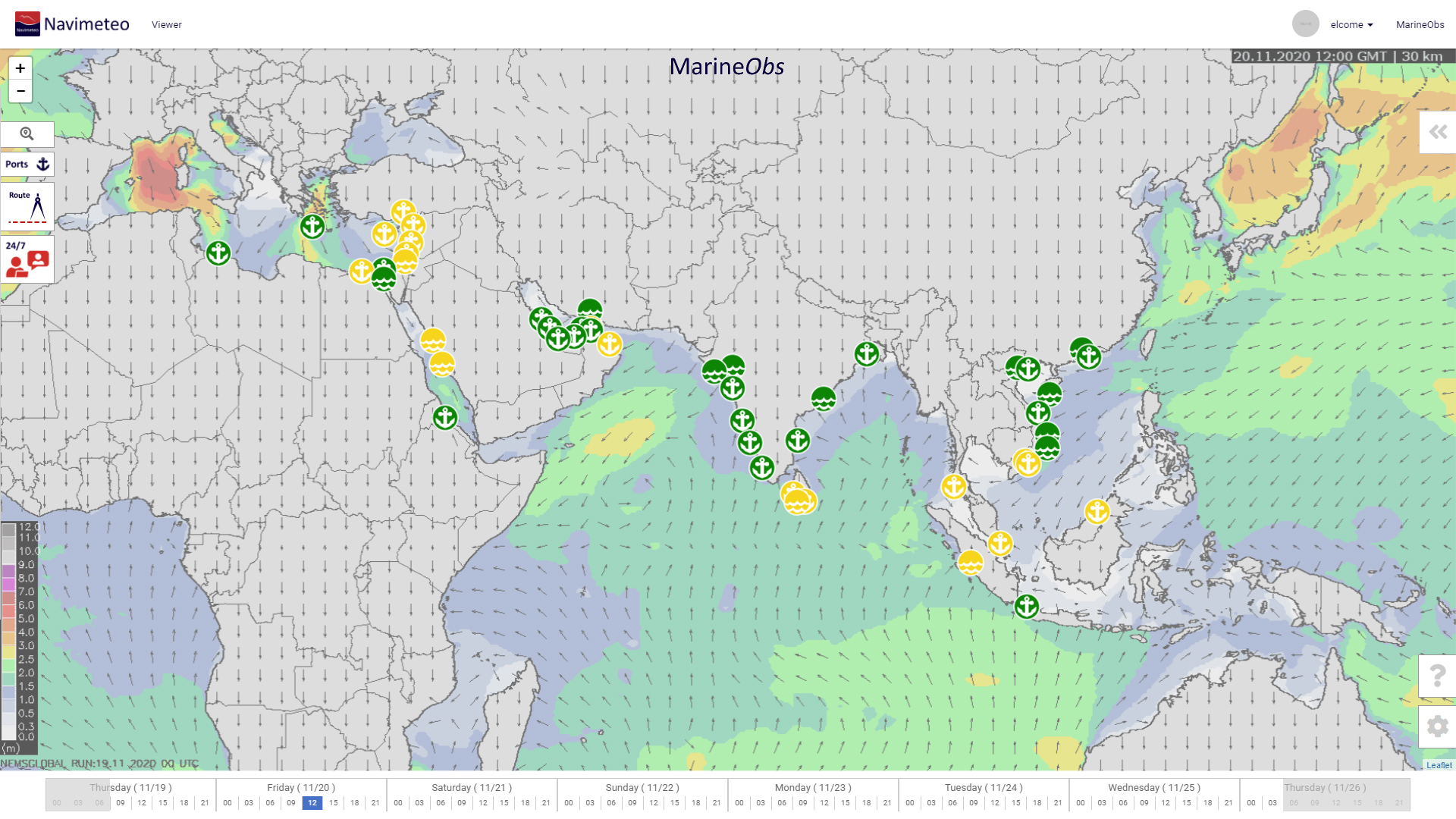Open the Ports anchor tool
This screenshot has width=1456, height=819.
click(x=27, y=165)
